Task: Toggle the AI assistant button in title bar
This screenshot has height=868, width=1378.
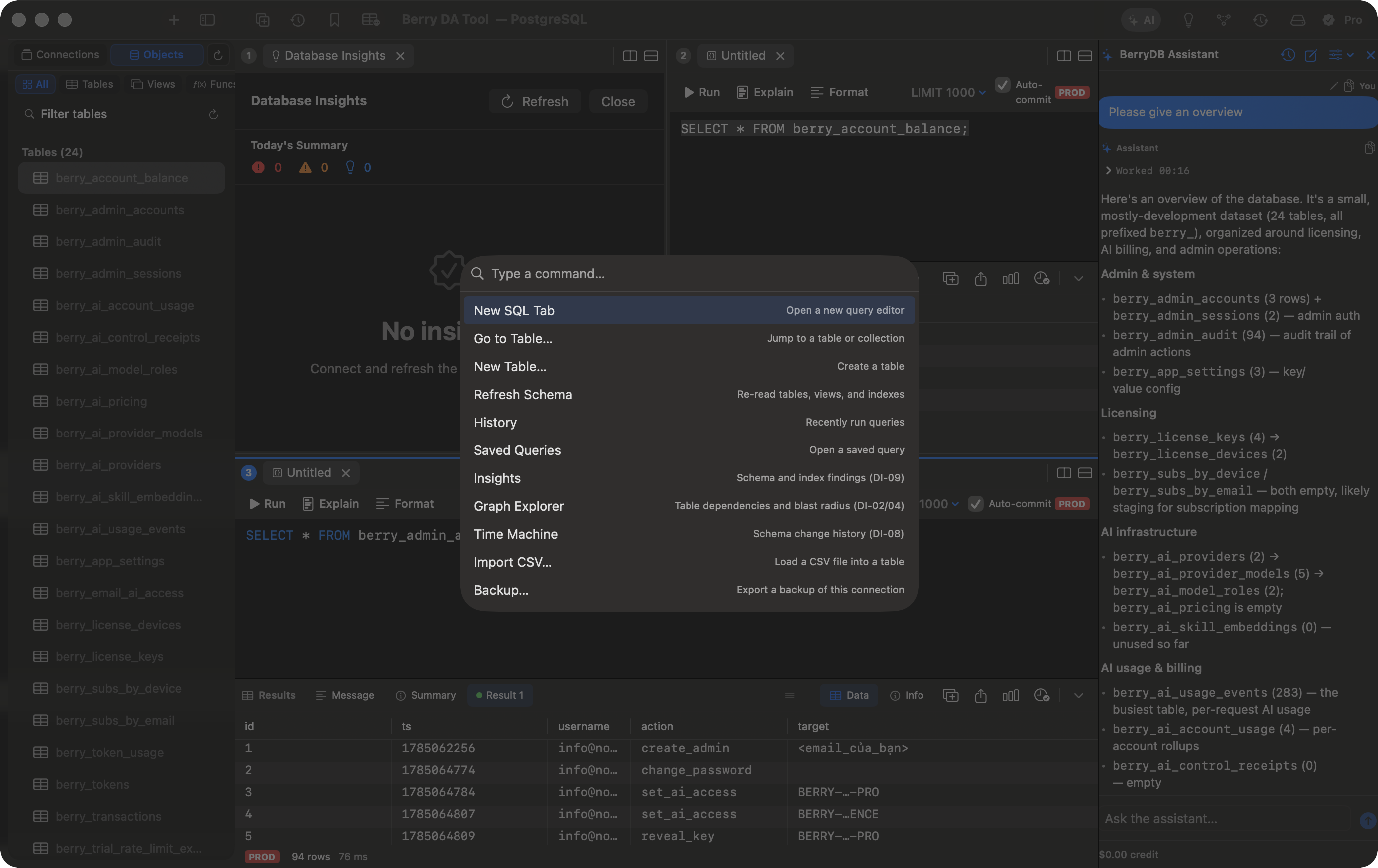Action: click(x=1141, y=20)
